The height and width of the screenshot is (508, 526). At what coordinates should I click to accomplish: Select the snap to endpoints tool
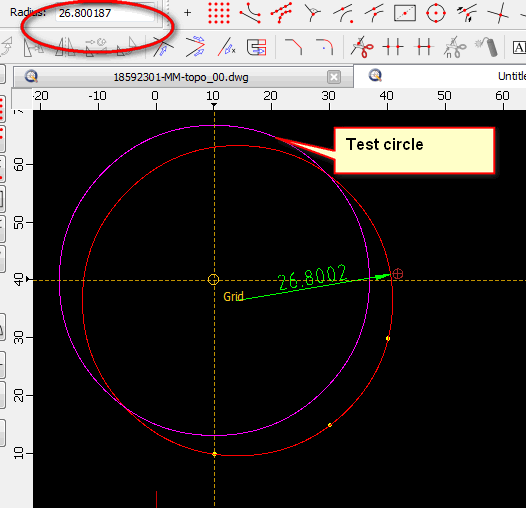(x=250, y=13)
